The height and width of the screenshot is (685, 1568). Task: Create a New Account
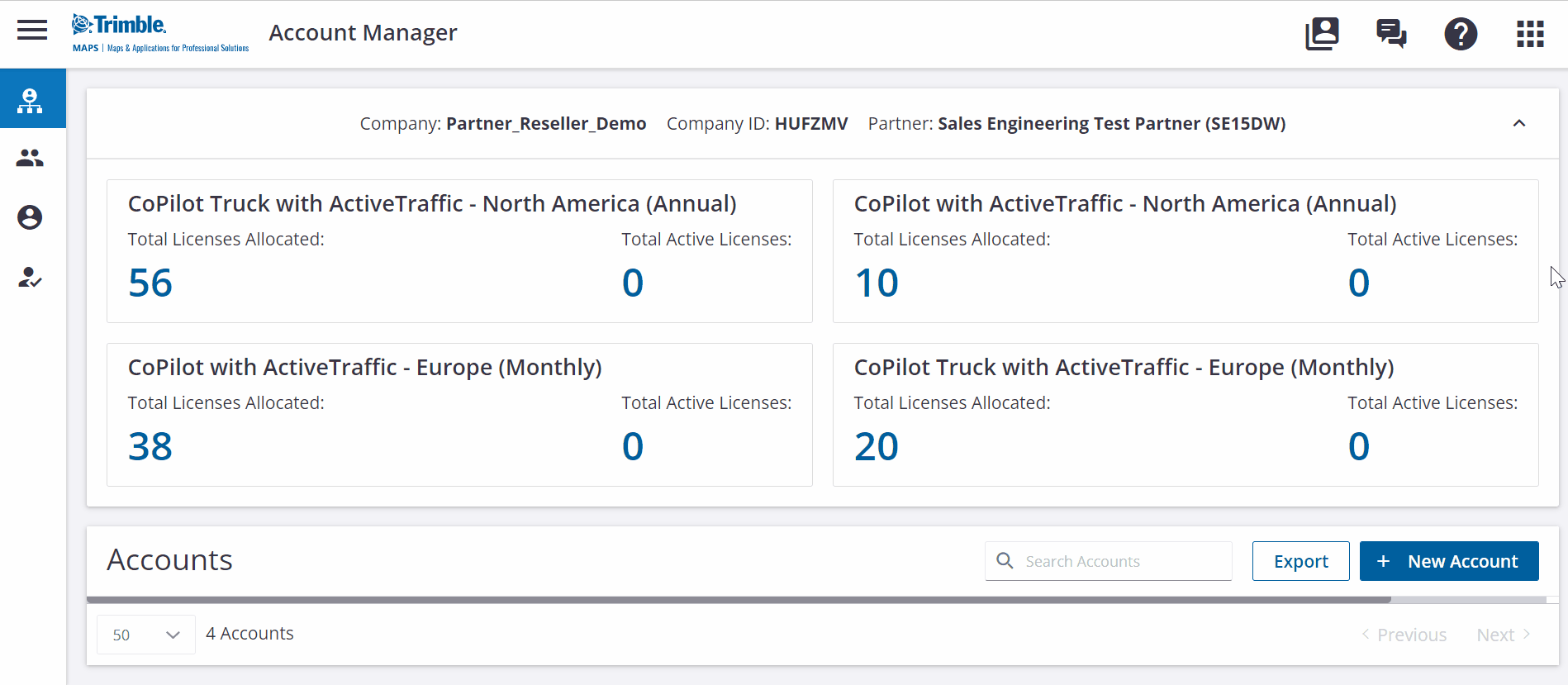click(1449, 561)
